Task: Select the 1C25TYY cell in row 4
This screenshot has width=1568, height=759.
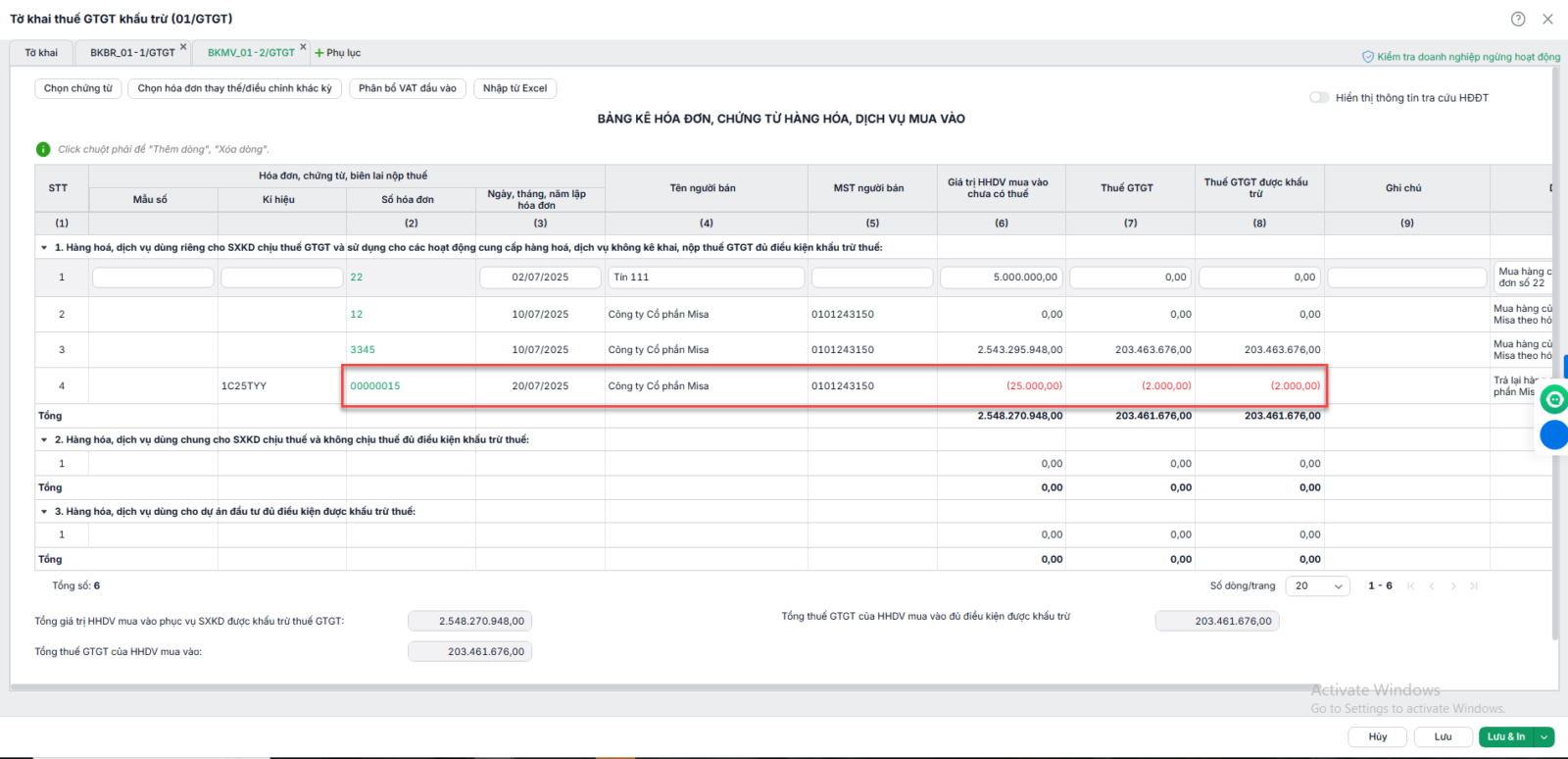Action: point(282,385)
